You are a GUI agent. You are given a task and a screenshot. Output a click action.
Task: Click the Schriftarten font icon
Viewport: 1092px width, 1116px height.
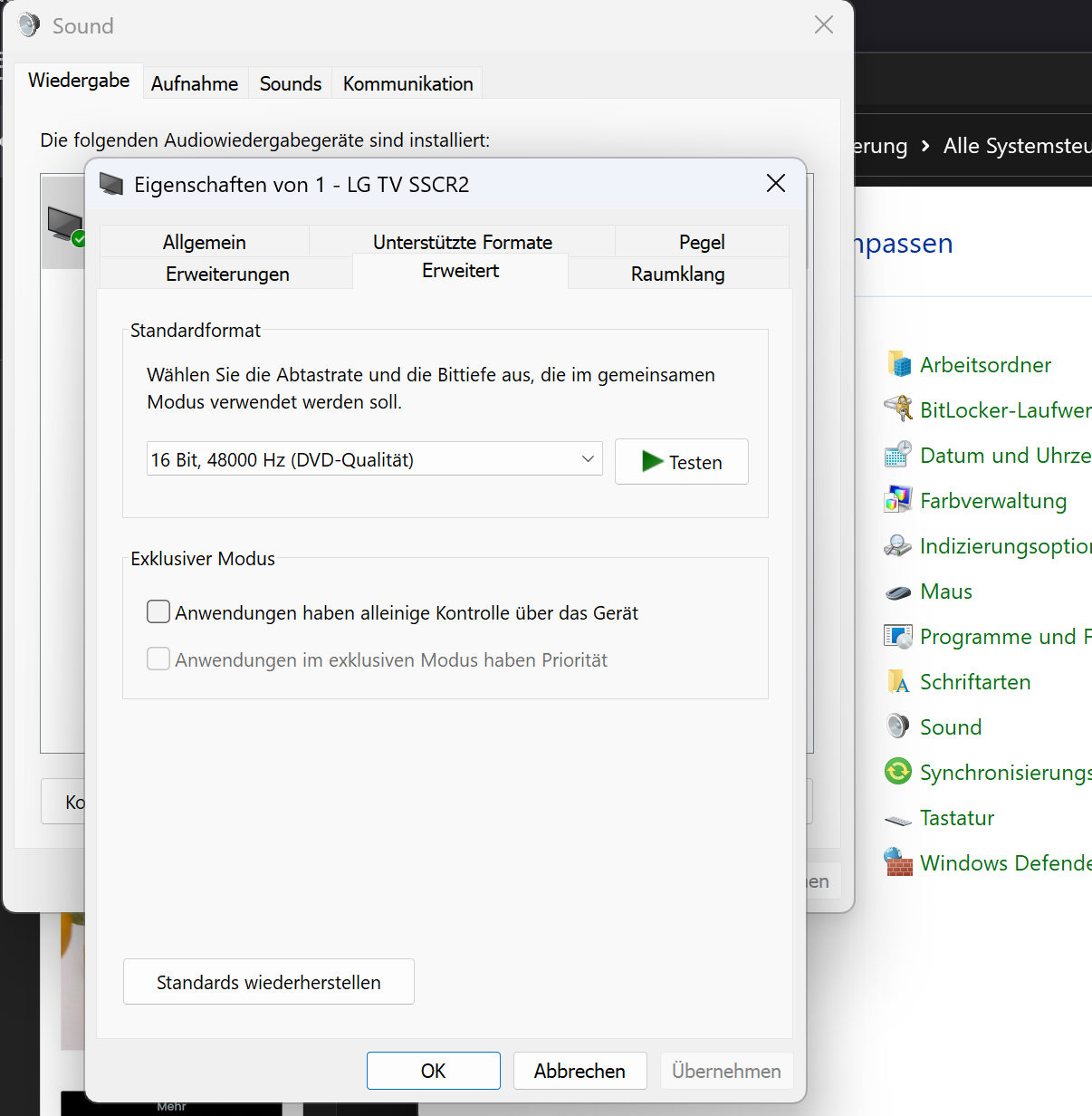tap(898, 681)
